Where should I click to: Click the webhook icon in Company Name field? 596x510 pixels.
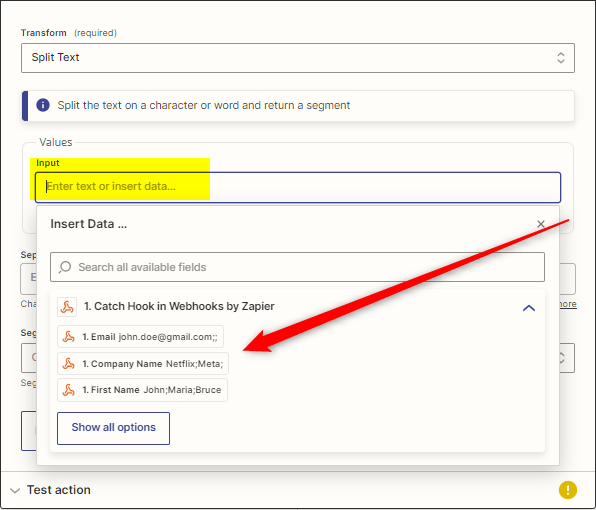click(69, 364)
